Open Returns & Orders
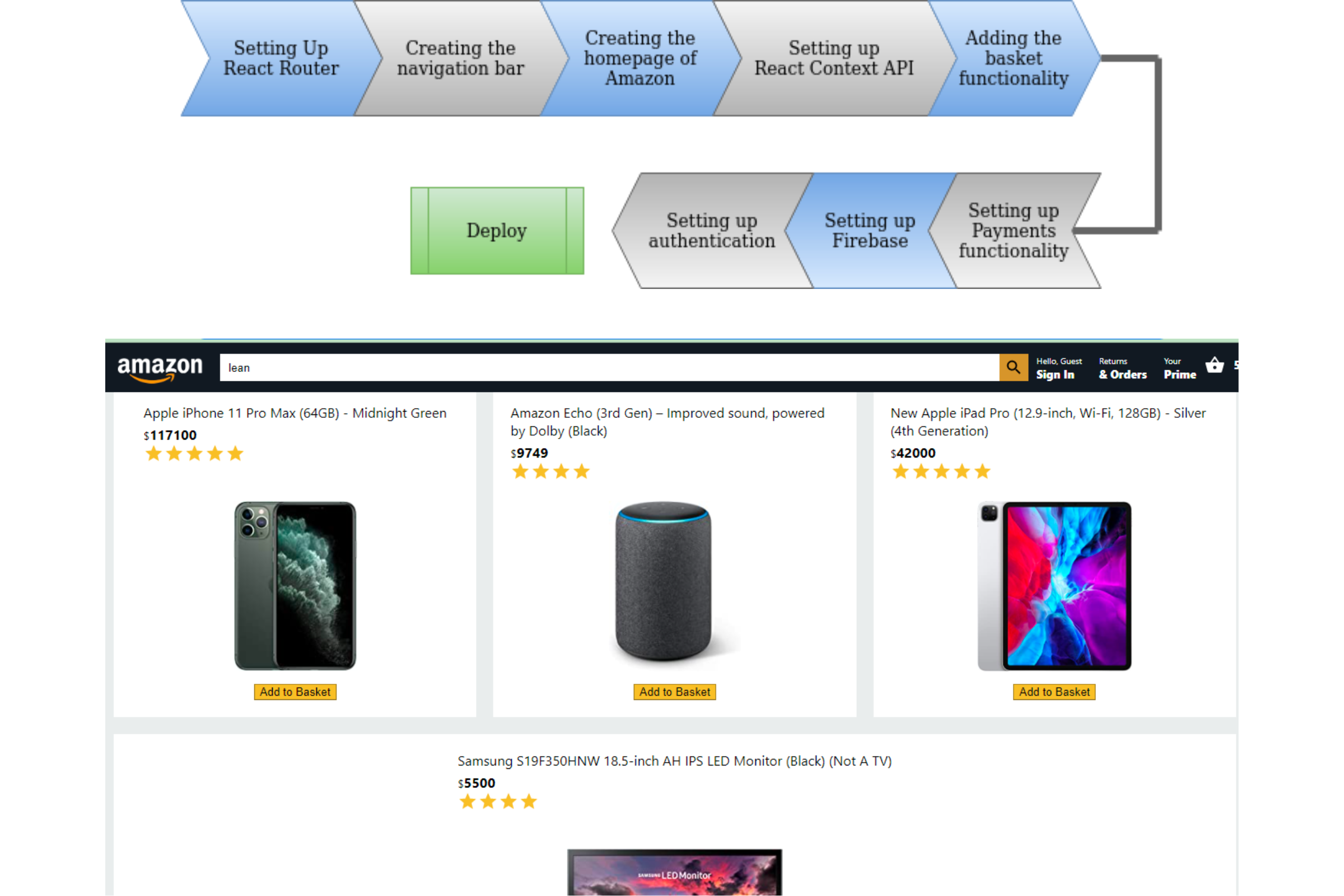 click(x=1123, y=368)
